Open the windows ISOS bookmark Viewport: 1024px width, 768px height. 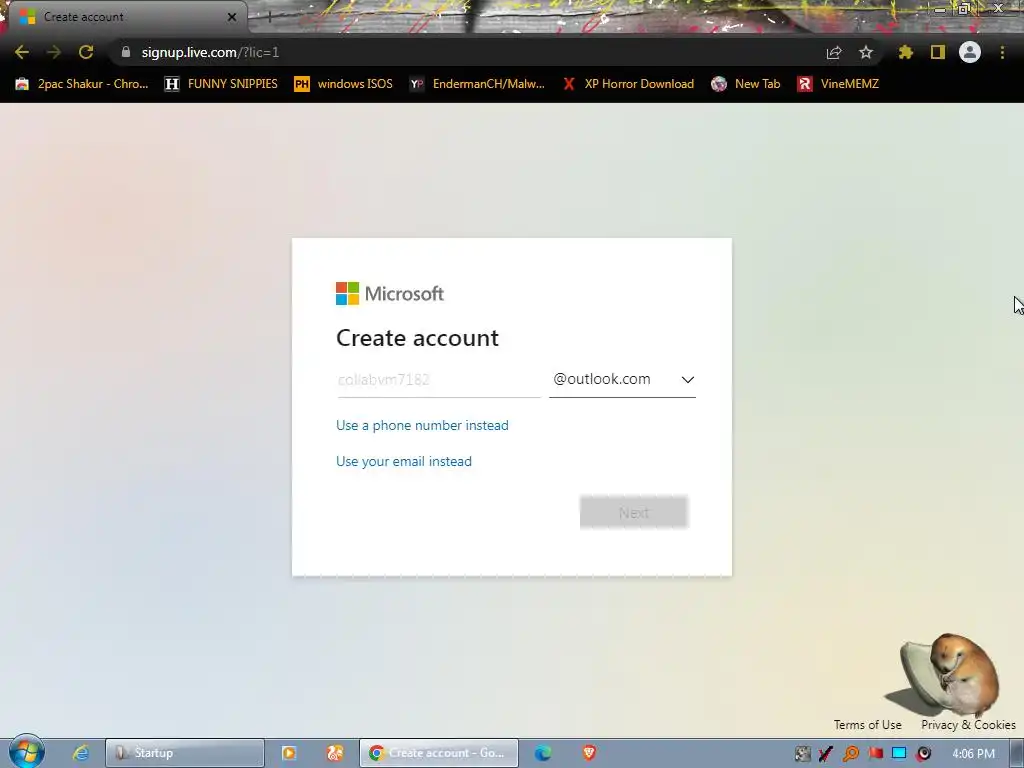[x=344, y=84]
